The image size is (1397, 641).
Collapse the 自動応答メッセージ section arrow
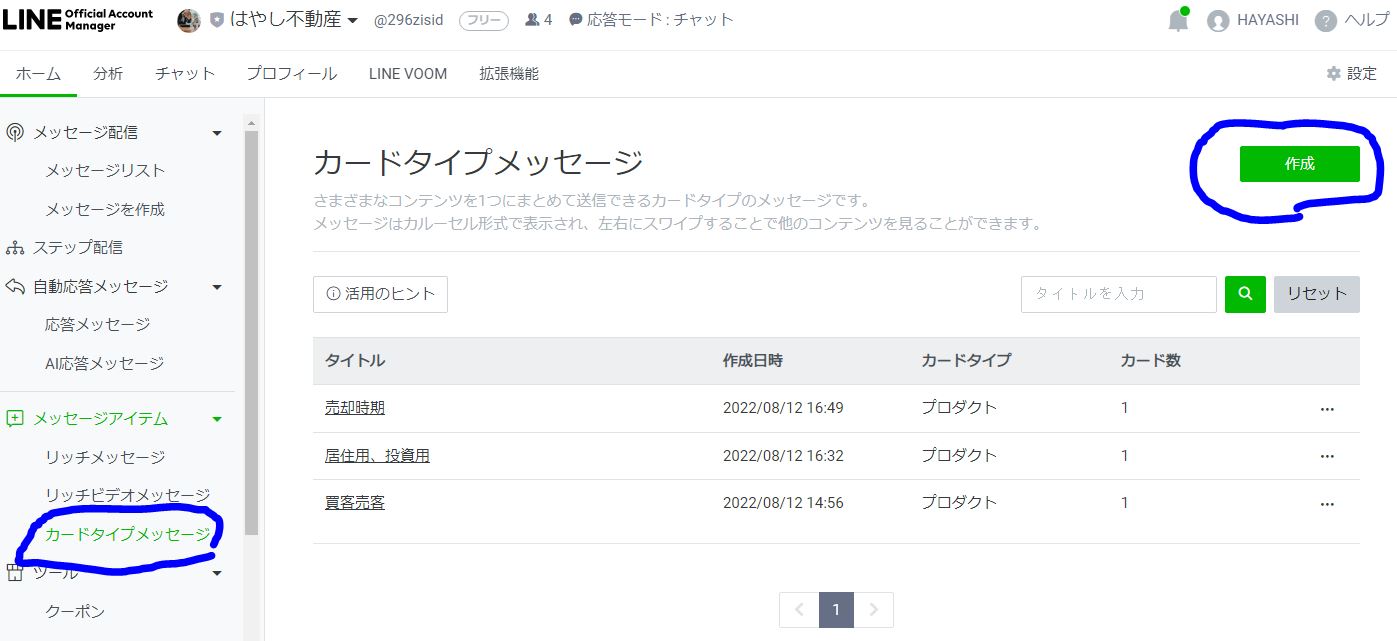217,287
